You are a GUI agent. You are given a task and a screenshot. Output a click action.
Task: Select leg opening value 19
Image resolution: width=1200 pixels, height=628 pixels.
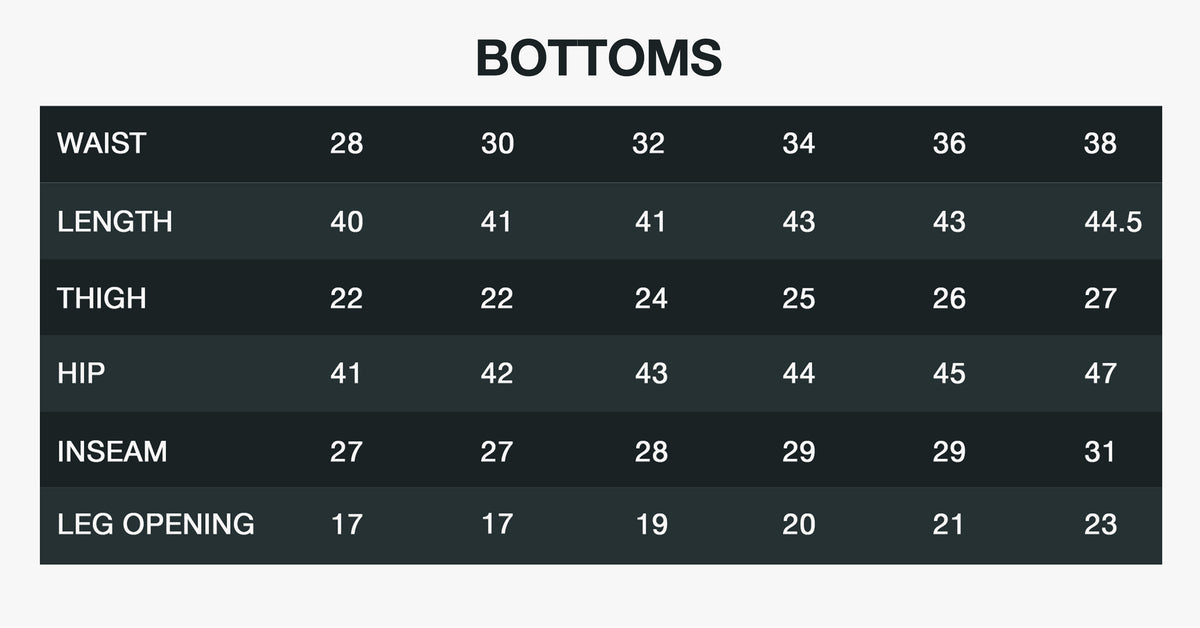[x=651, y=524]
